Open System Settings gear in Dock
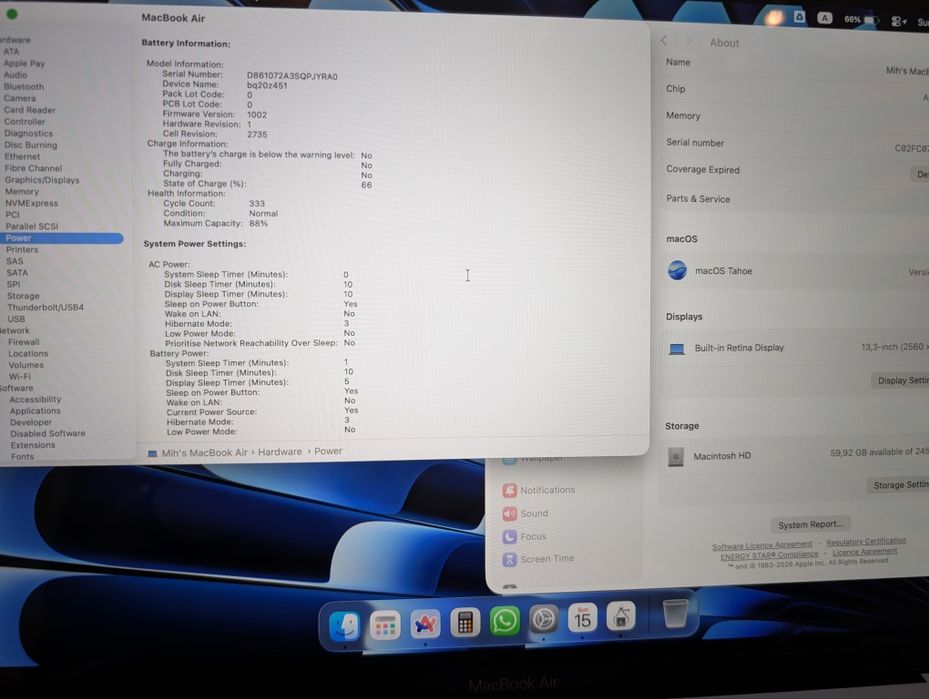Screen dimensions: 929x699 point(543,620)
